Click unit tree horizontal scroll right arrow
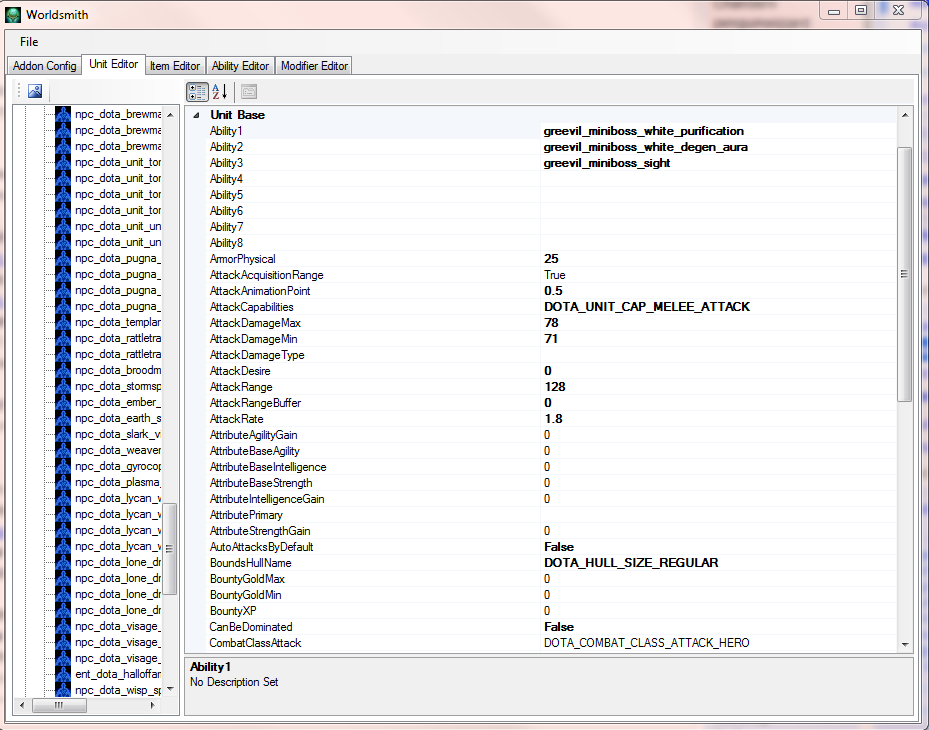929x730 pixels. click(152, 705)
